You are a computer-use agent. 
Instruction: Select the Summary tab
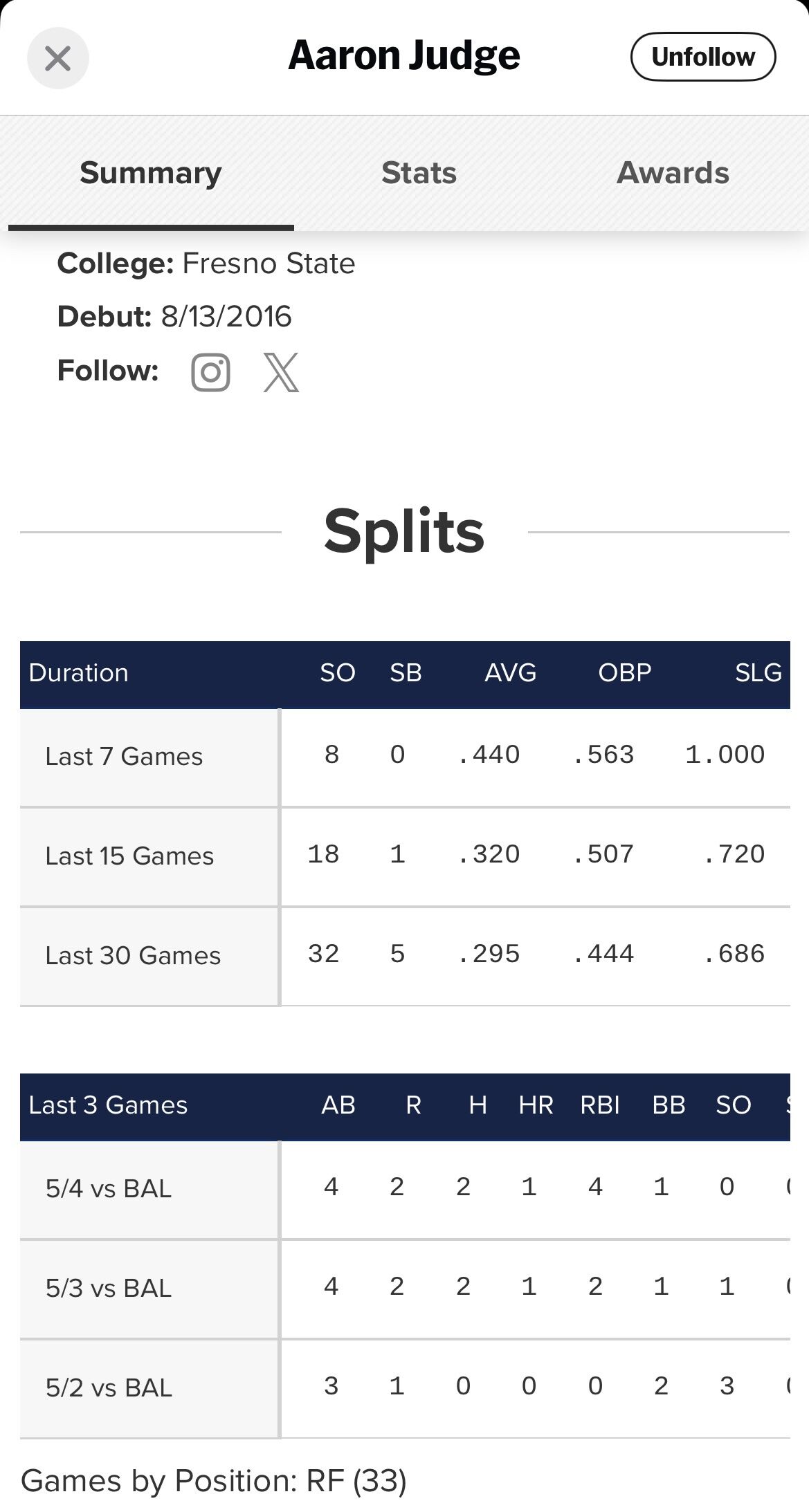coord(151,173)
